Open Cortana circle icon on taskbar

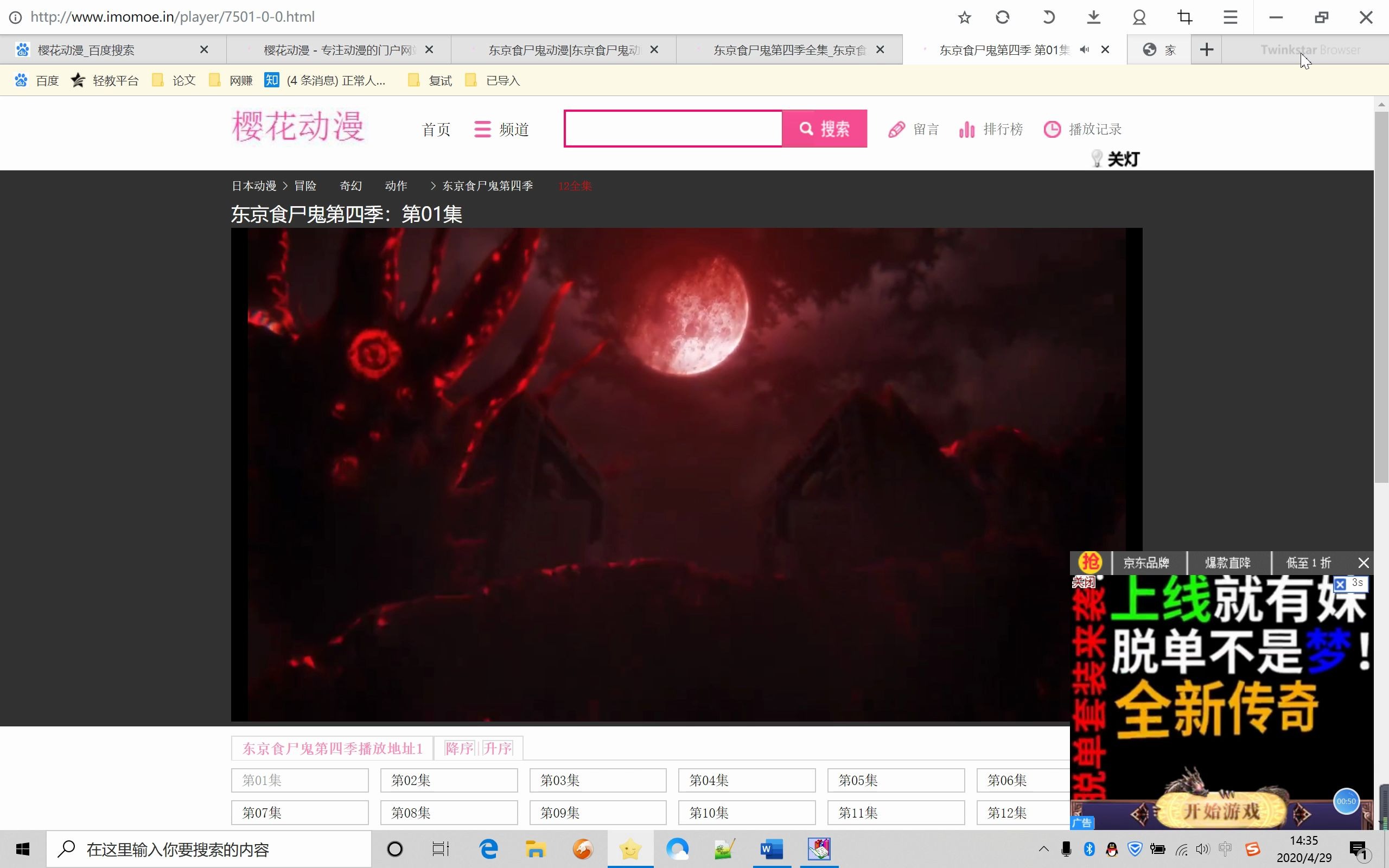(395, 849)
